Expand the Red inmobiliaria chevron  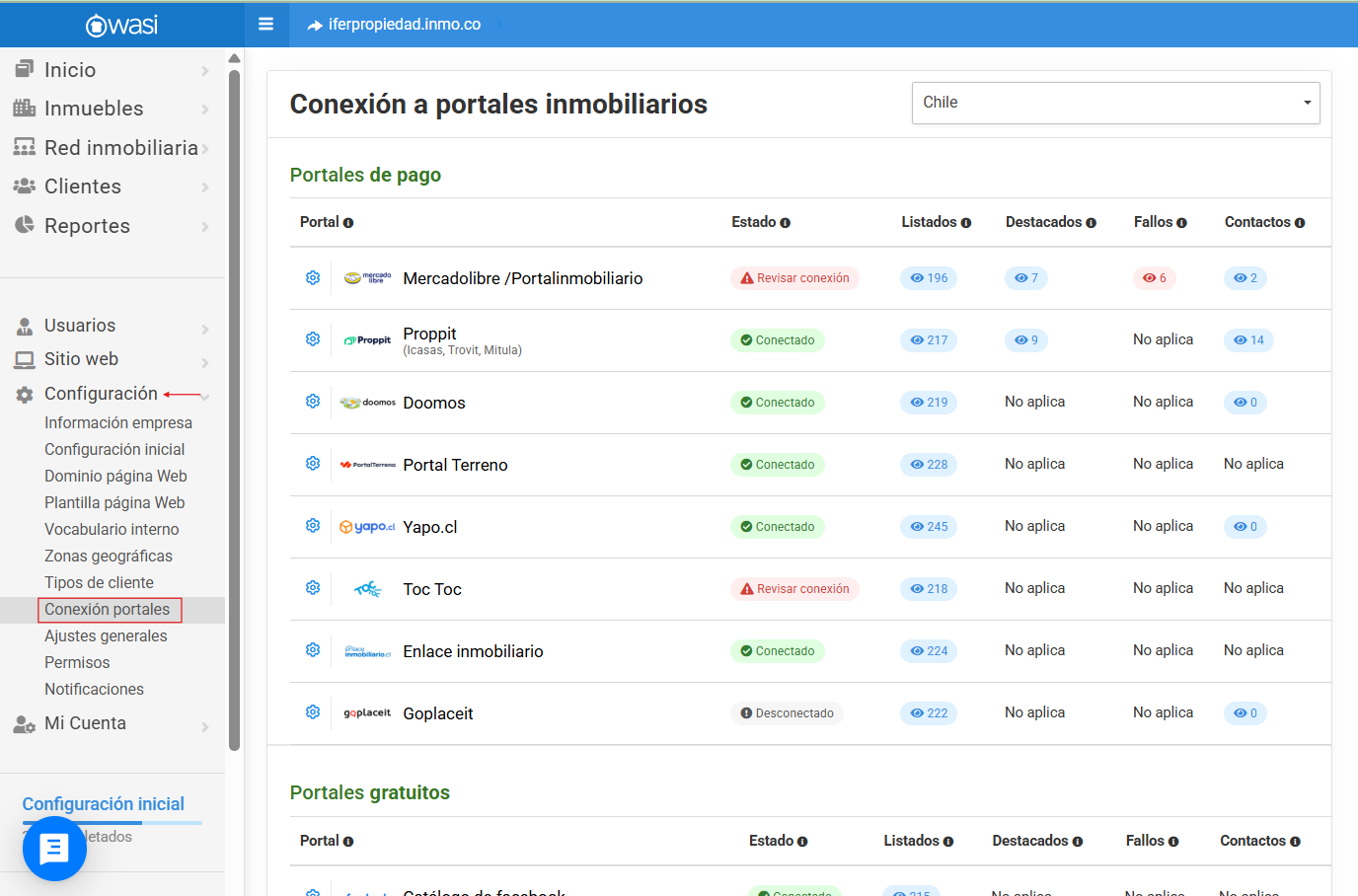(205, 149)
